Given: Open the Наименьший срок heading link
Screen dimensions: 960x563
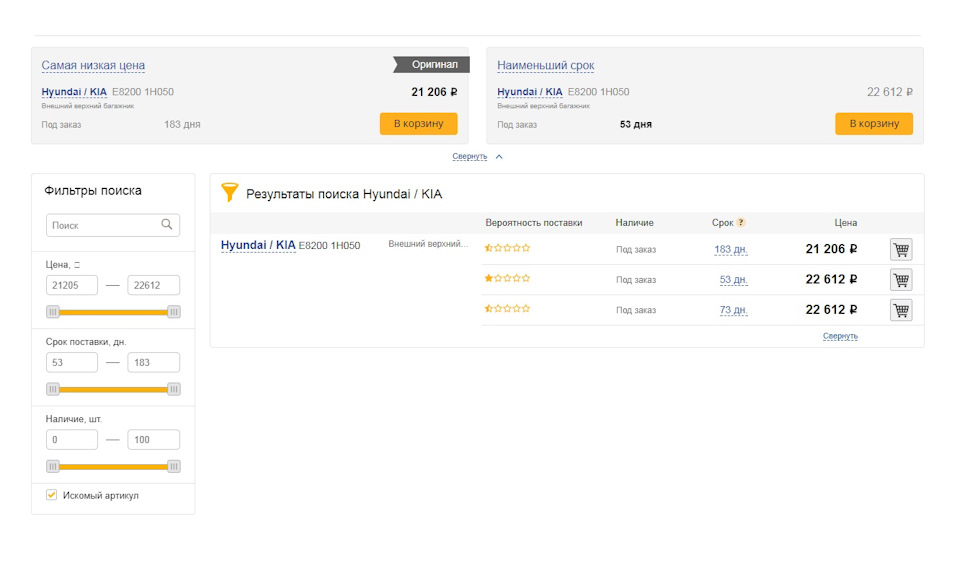Looking at the screenshot, I should (546, 65).
